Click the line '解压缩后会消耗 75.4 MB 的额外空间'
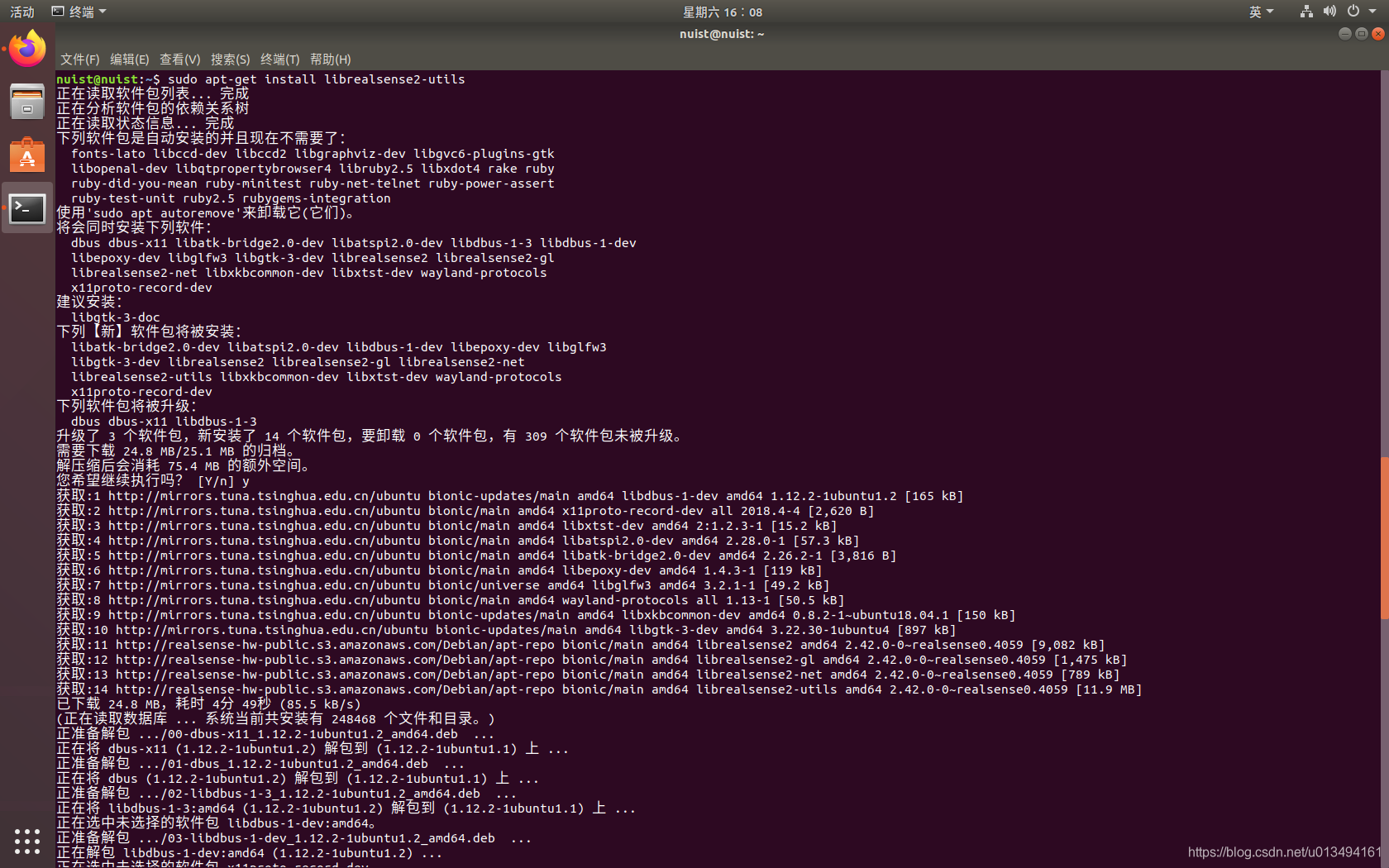This screenshot has width=1389, height=868. coord(184,466)
